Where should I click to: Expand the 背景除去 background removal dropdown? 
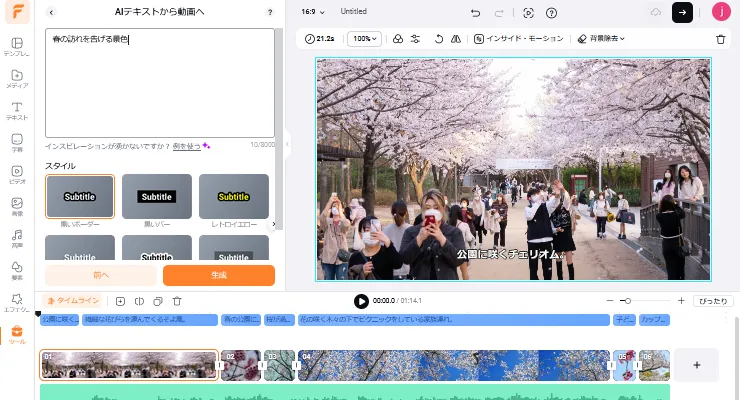pos(602,39)
